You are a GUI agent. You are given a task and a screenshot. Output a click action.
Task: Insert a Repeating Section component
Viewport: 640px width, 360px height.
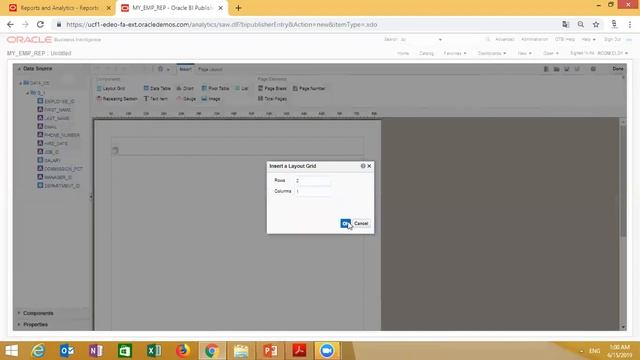click(117, 99)
